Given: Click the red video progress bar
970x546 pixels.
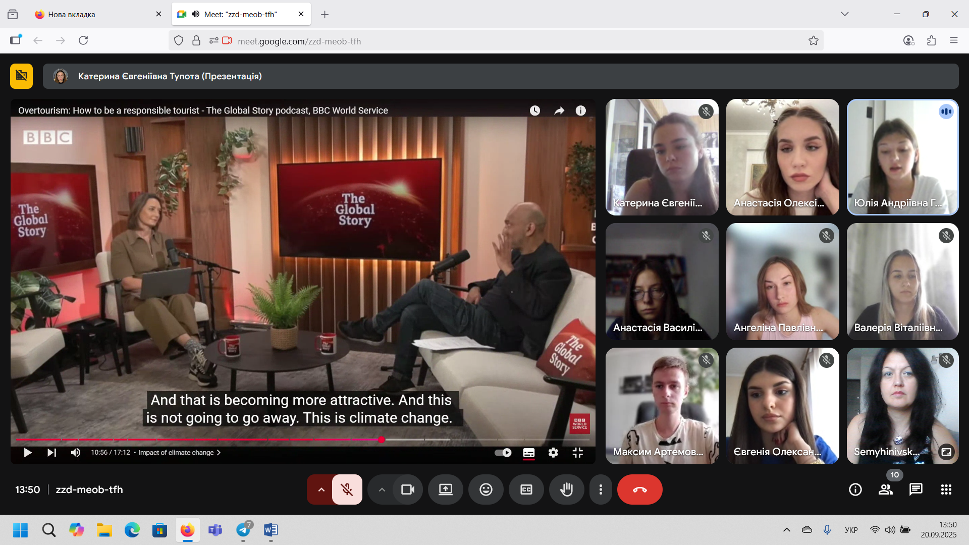Looking at the screenshot, I should click(x=200, y=439).
